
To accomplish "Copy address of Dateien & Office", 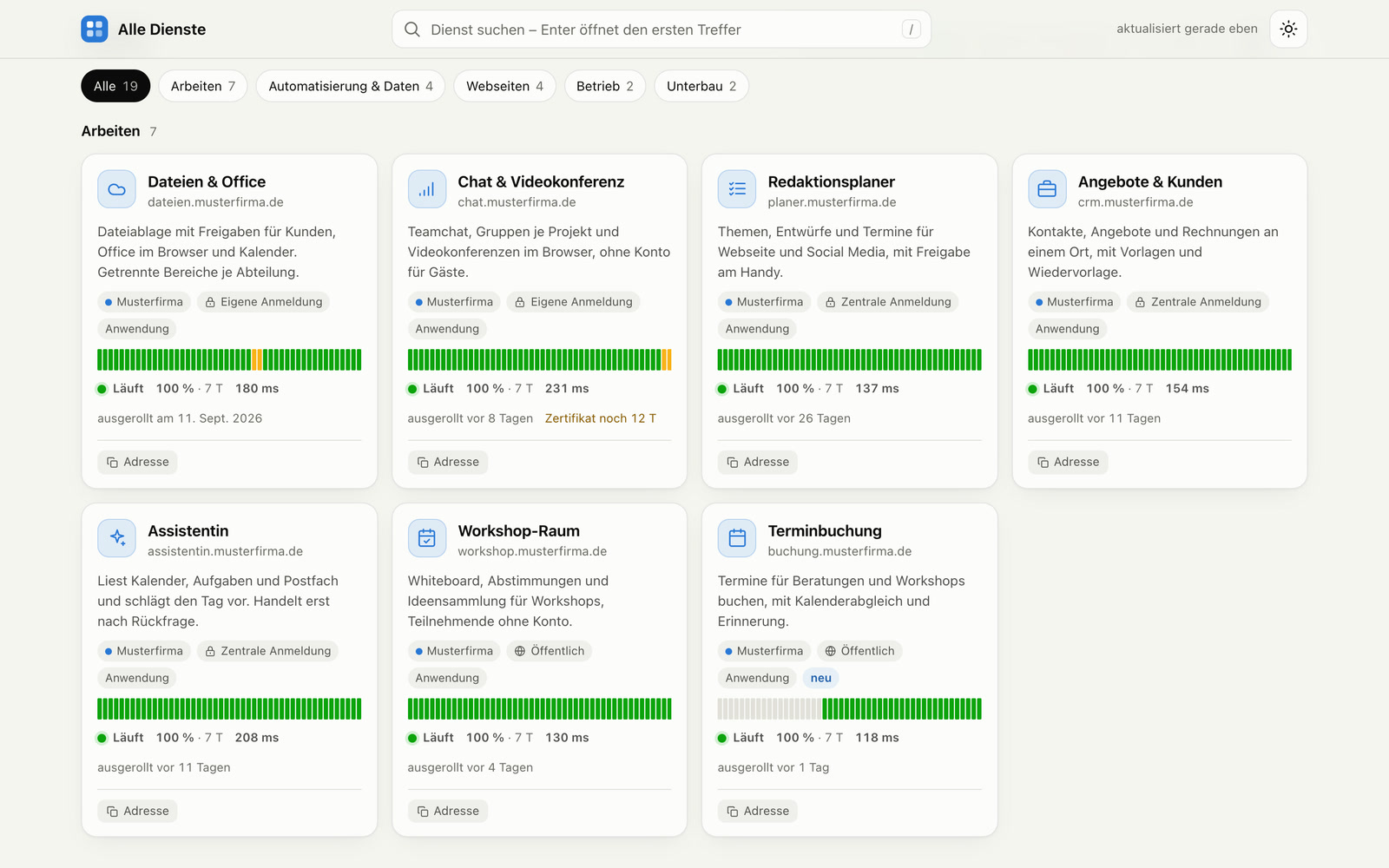I will tap(137, 462).
